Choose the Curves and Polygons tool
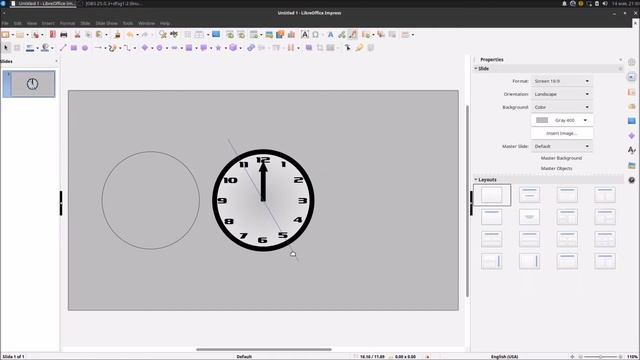This screenshot has height=360, width=640. click(x=113, y=48)
